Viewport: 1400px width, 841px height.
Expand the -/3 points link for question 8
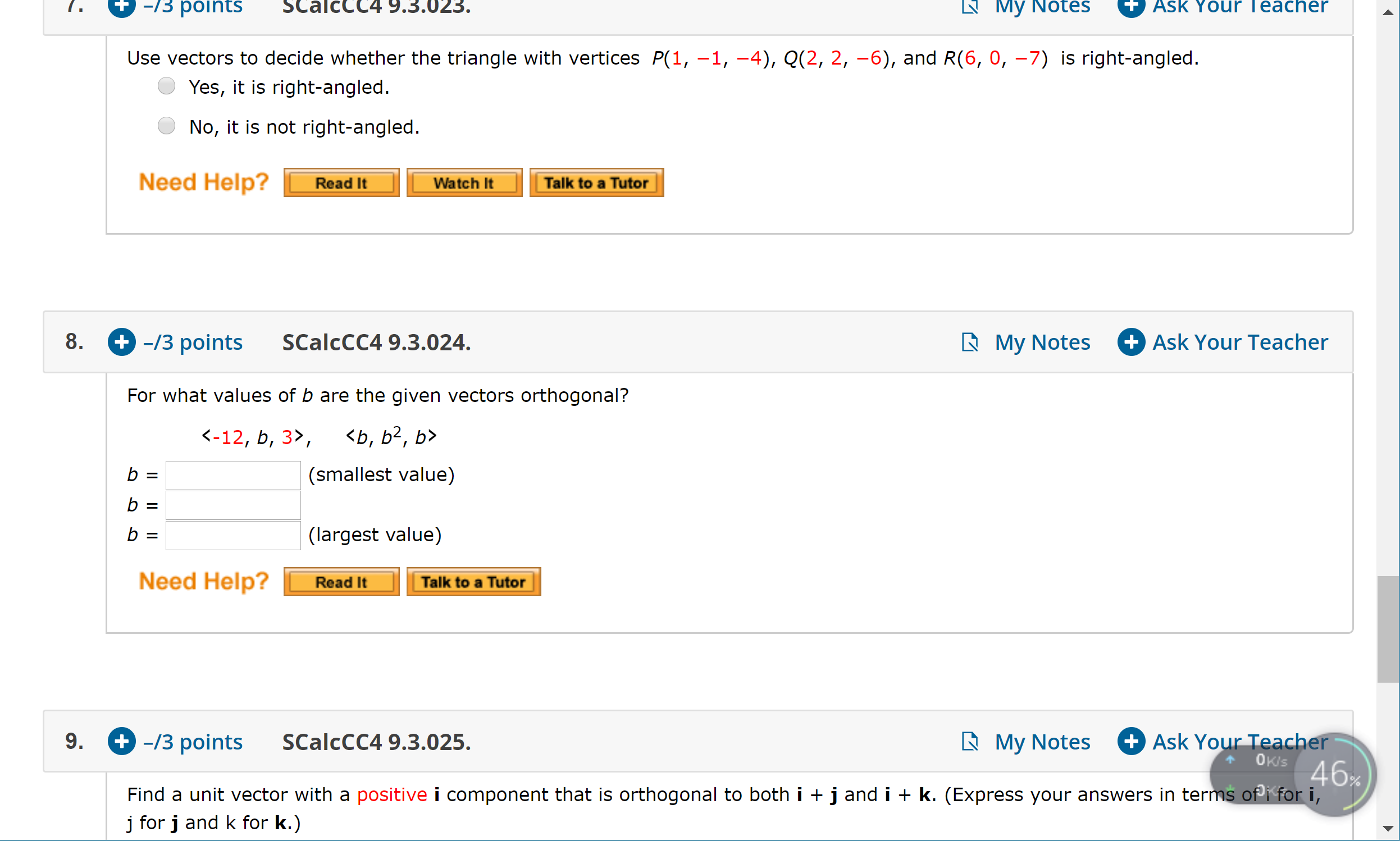click(193, 342)
